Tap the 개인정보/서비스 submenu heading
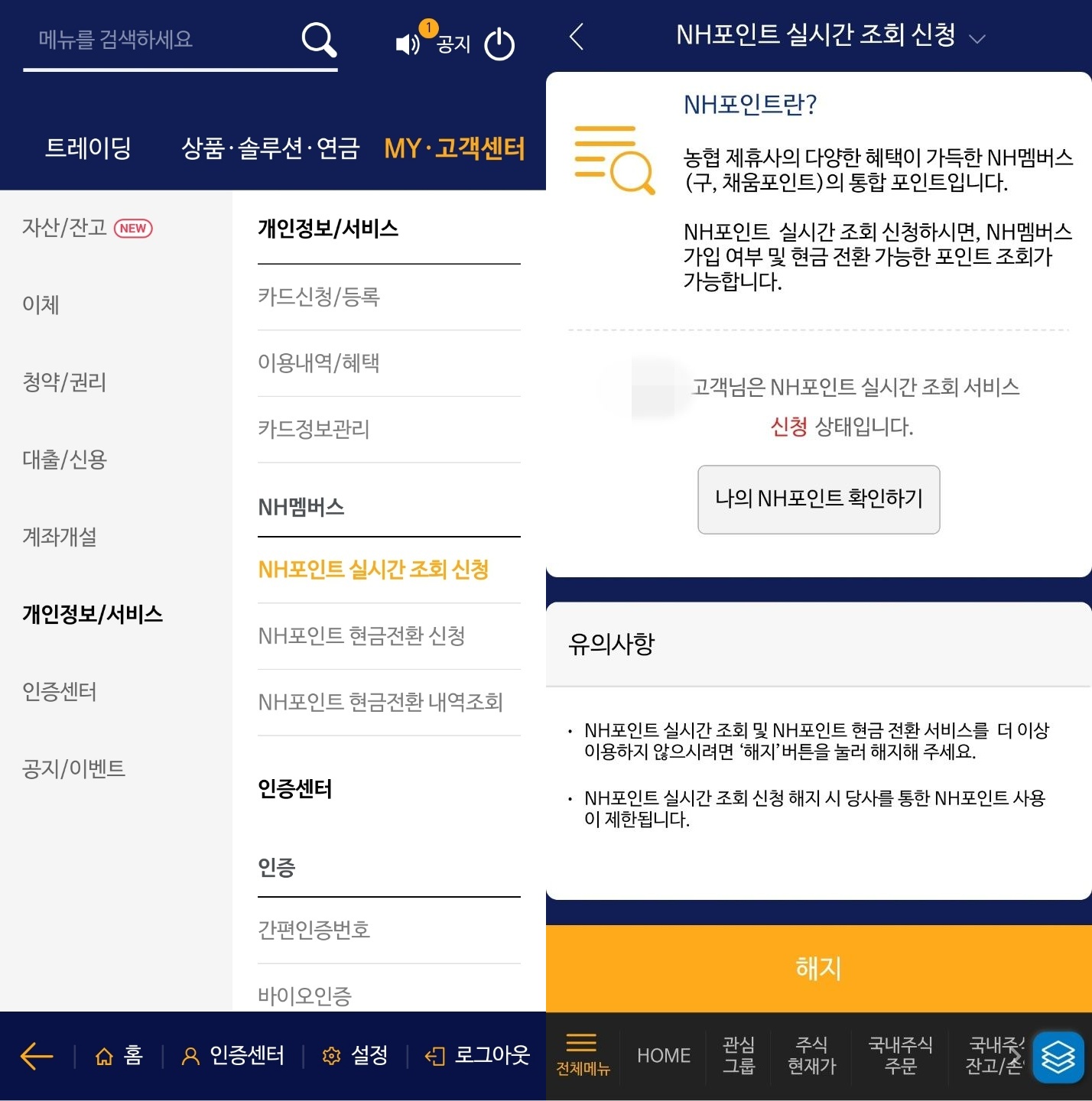The image size is (1092, 1101). pyautogui.click(x=328, y=228)
